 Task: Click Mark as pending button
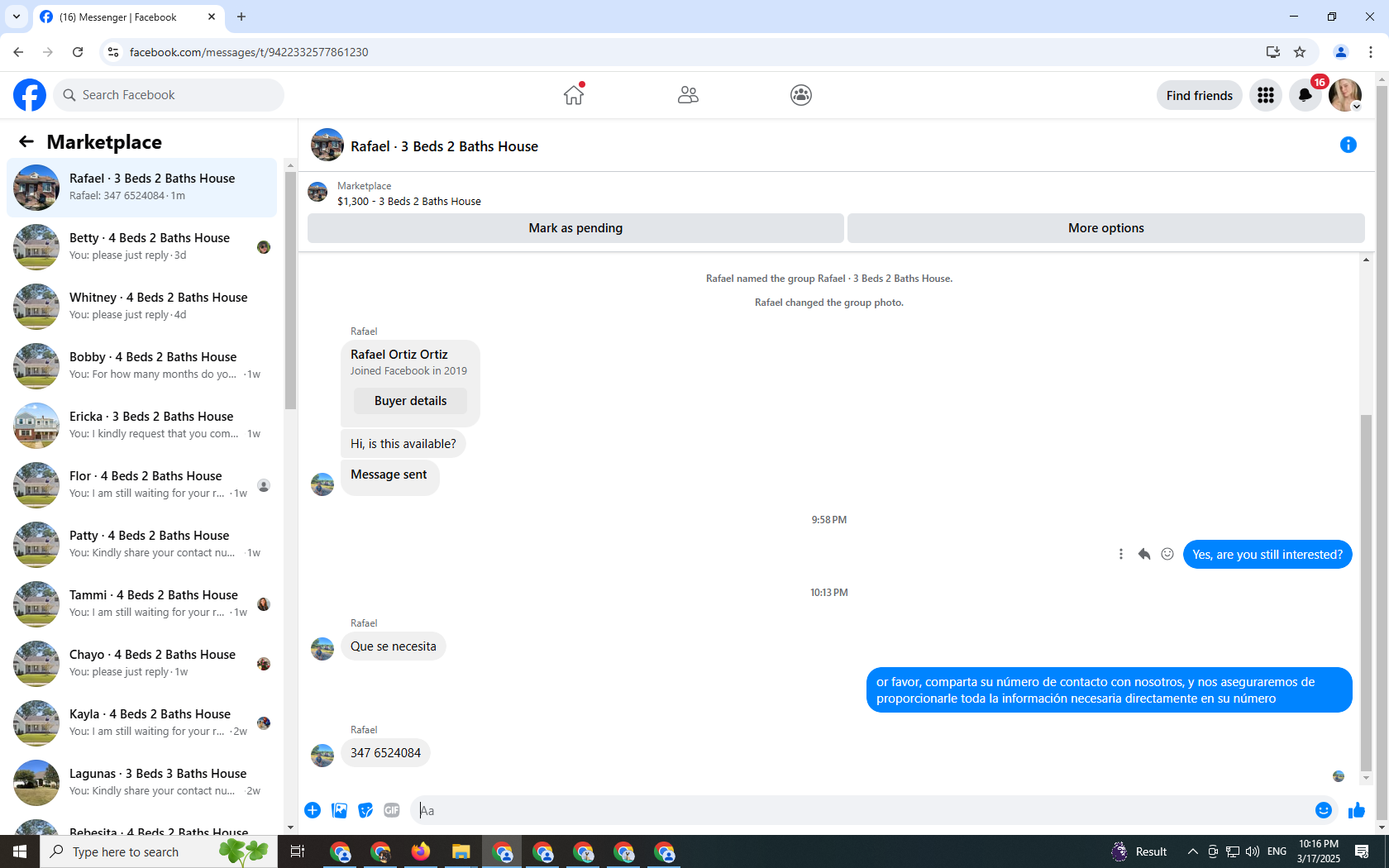575,228
